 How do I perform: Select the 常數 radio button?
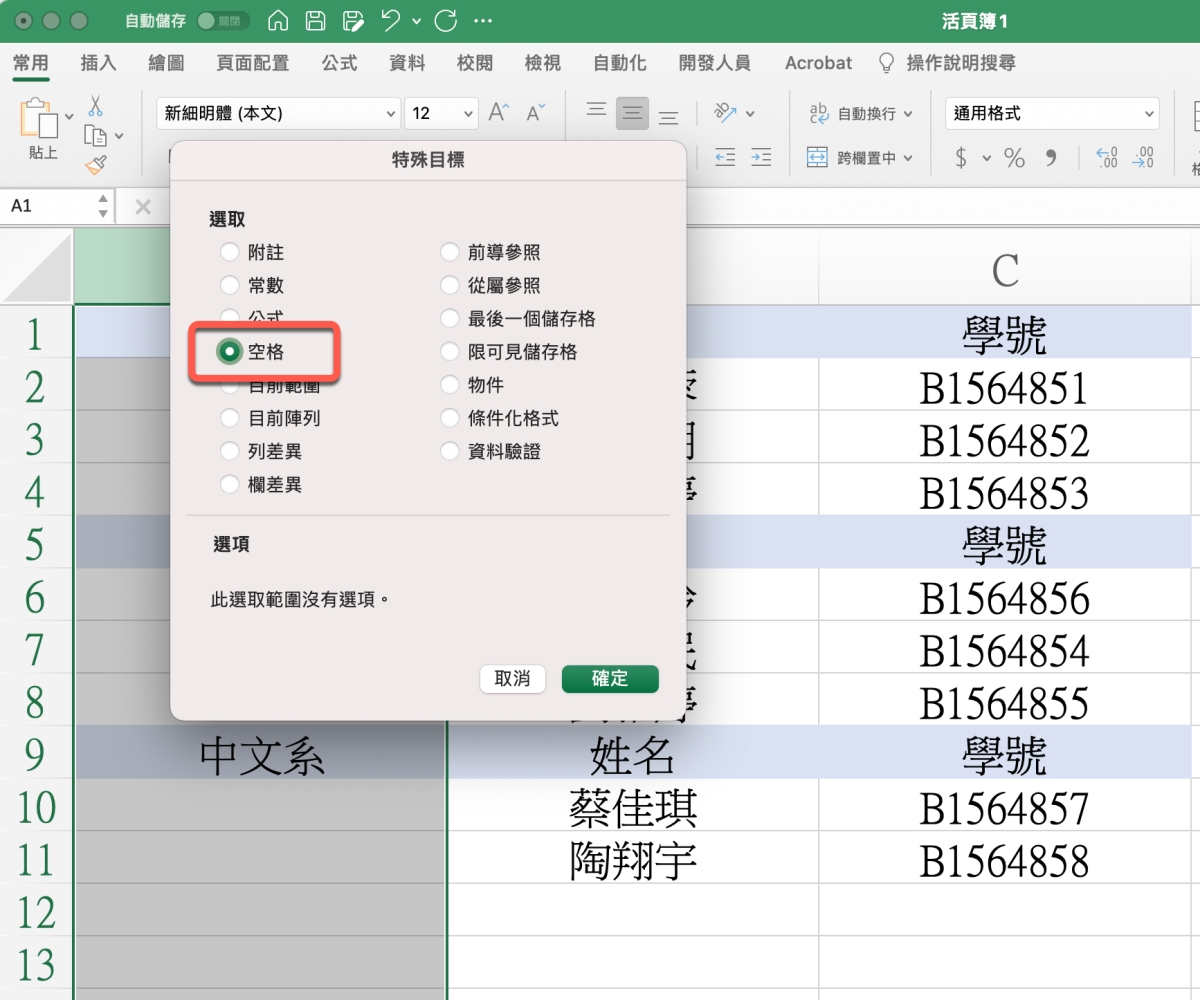pyautogui.click(x=230, y=286)
